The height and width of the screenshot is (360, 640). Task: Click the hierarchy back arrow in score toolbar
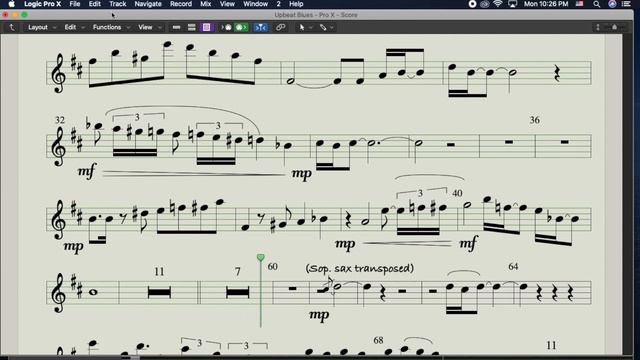12,27
